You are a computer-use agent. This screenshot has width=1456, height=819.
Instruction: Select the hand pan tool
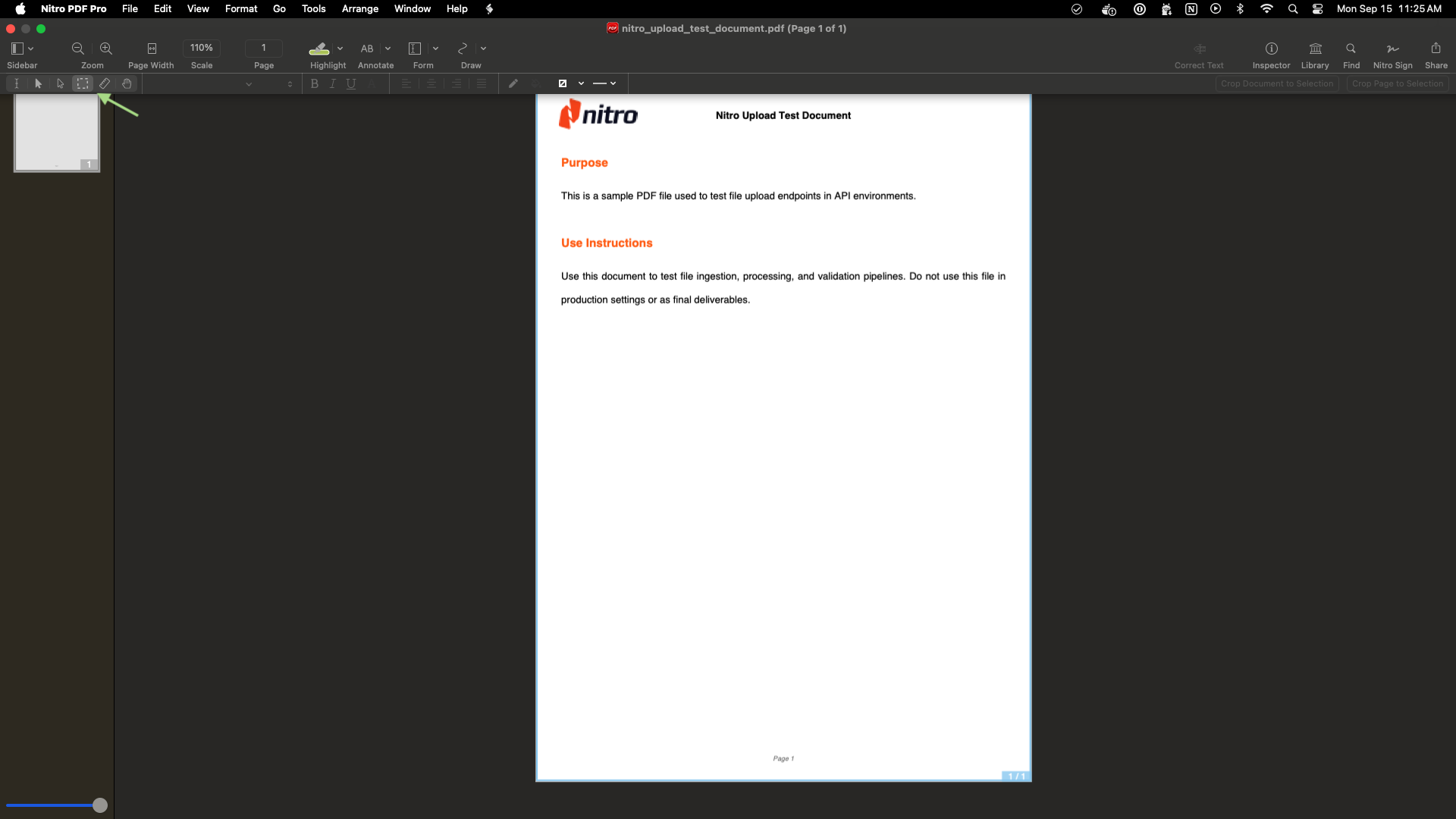tap(127, 83)
